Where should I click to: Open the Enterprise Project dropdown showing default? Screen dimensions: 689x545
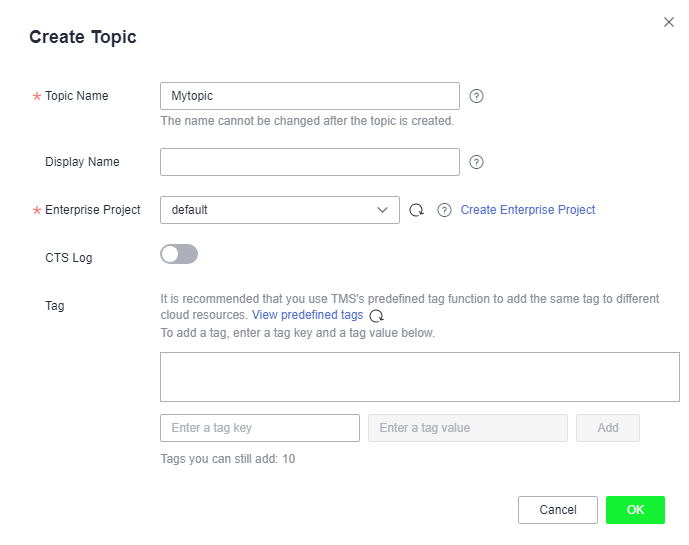pyautogui.click(x=280, y=210)
